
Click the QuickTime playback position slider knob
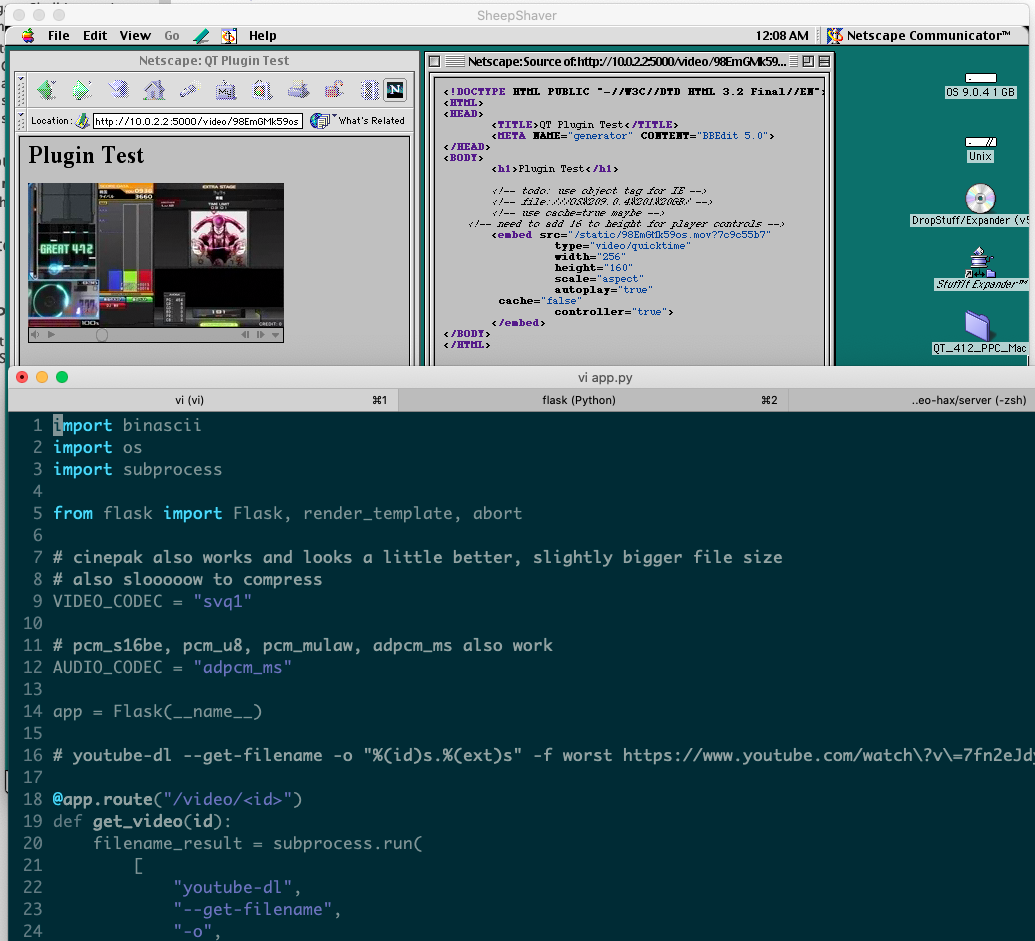[x=102, y=335]
